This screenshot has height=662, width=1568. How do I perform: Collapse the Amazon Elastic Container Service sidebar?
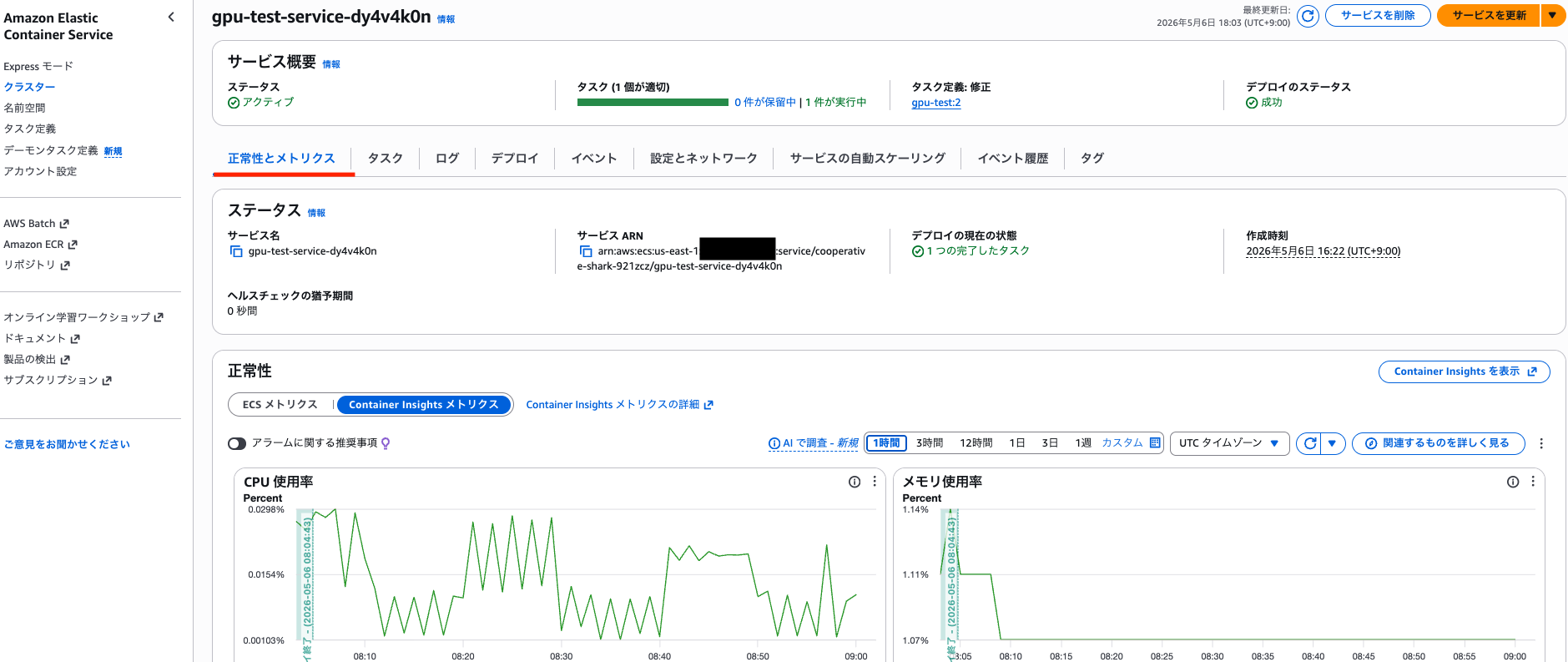point(171,17)
